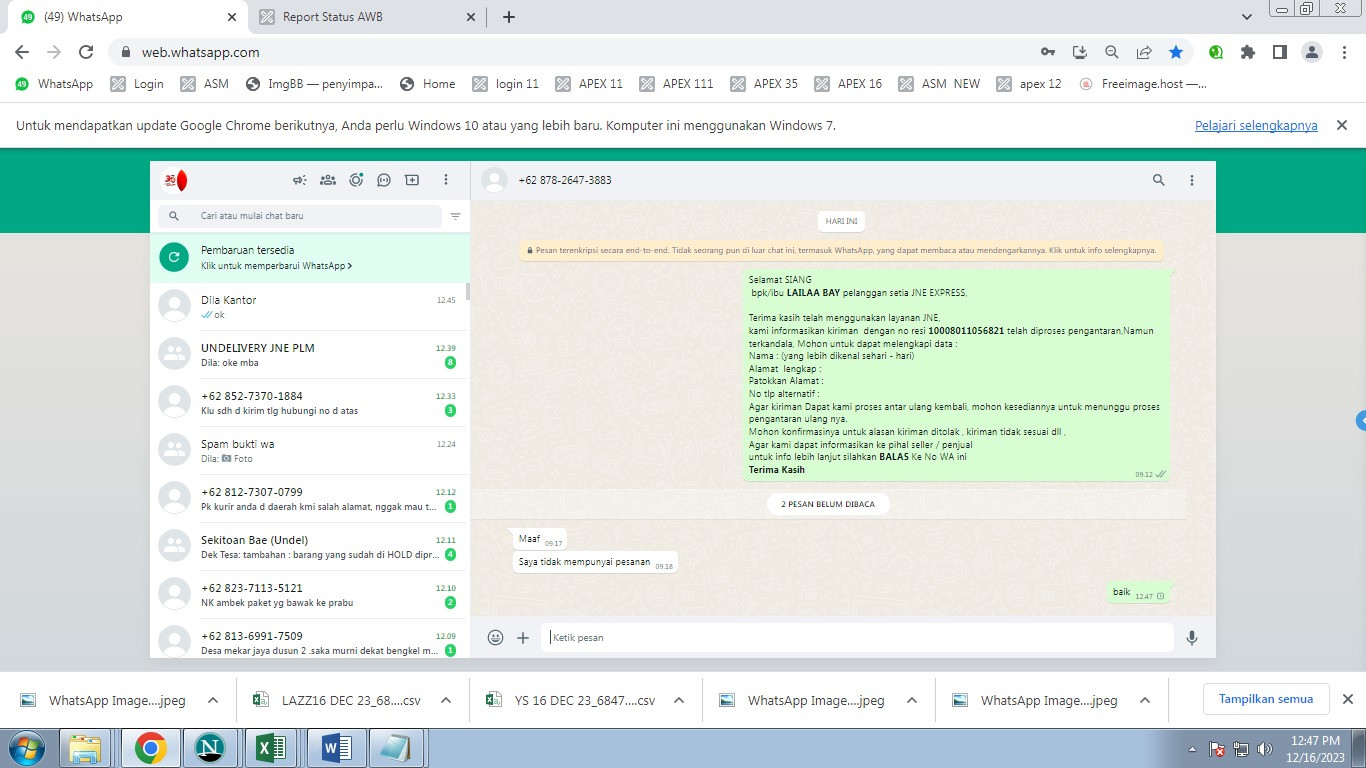Open the Communities icon in WhatsApp
Screen dimensions: 1366x768
[x=327, y=180]
